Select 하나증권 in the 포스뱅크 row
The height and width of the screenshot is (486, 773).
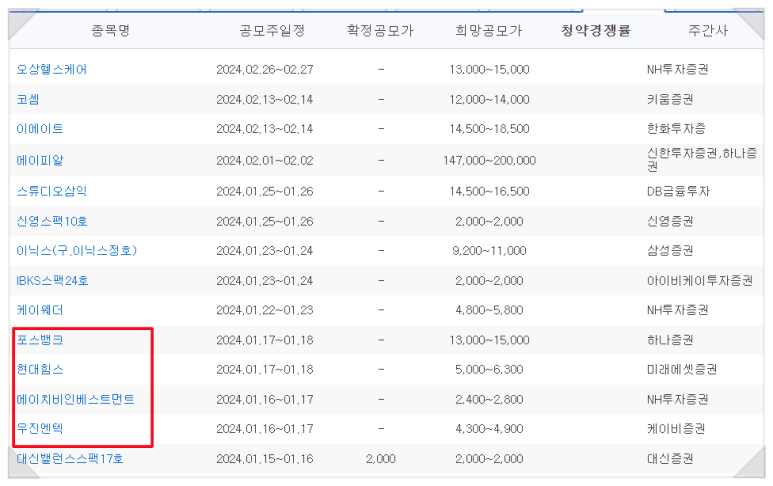tap(670, 340)
